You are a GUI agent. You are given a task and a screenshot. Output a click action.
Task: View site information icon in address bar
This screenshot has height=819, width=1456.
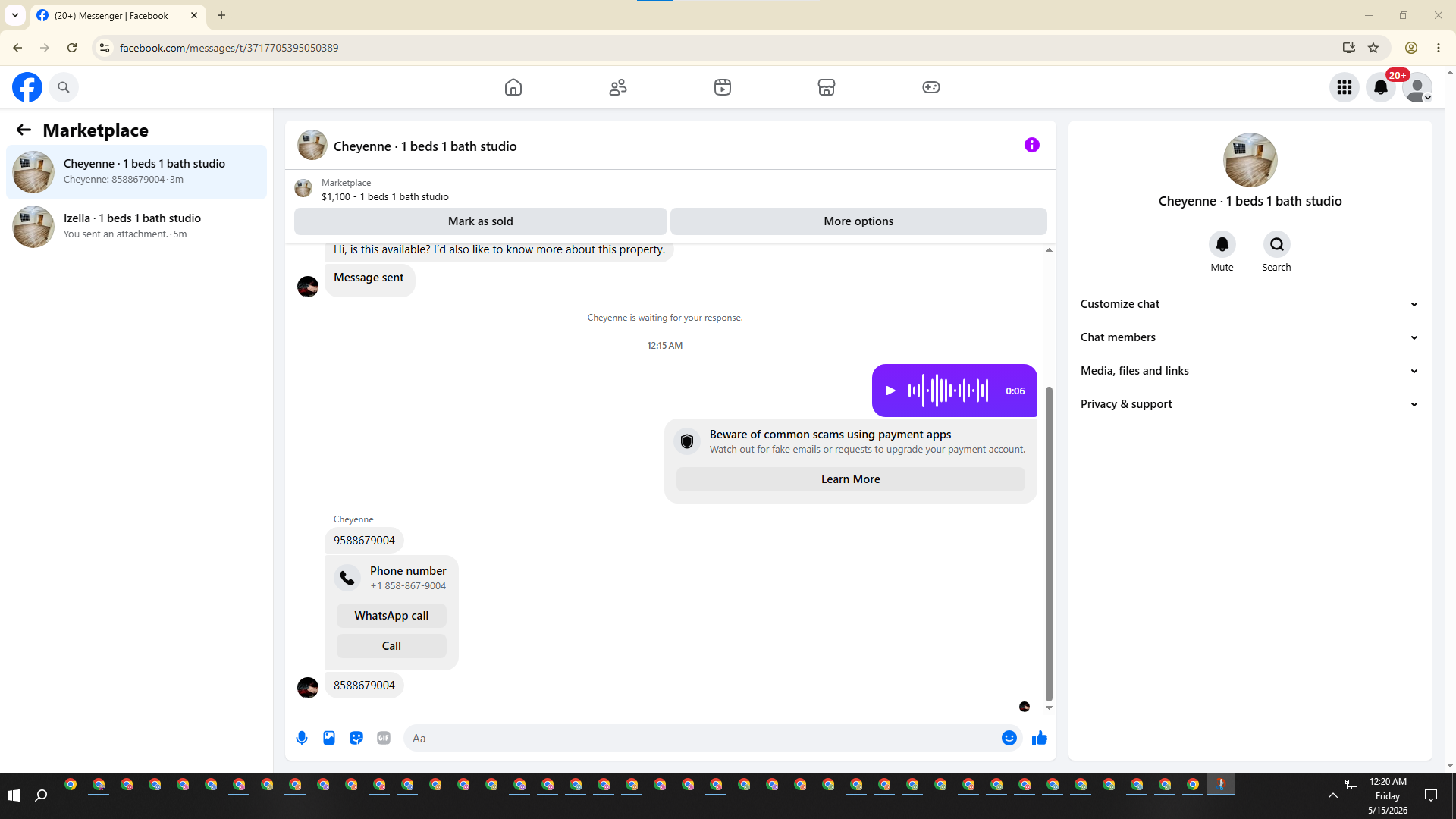pyautogui.click(x=105, y=48)
